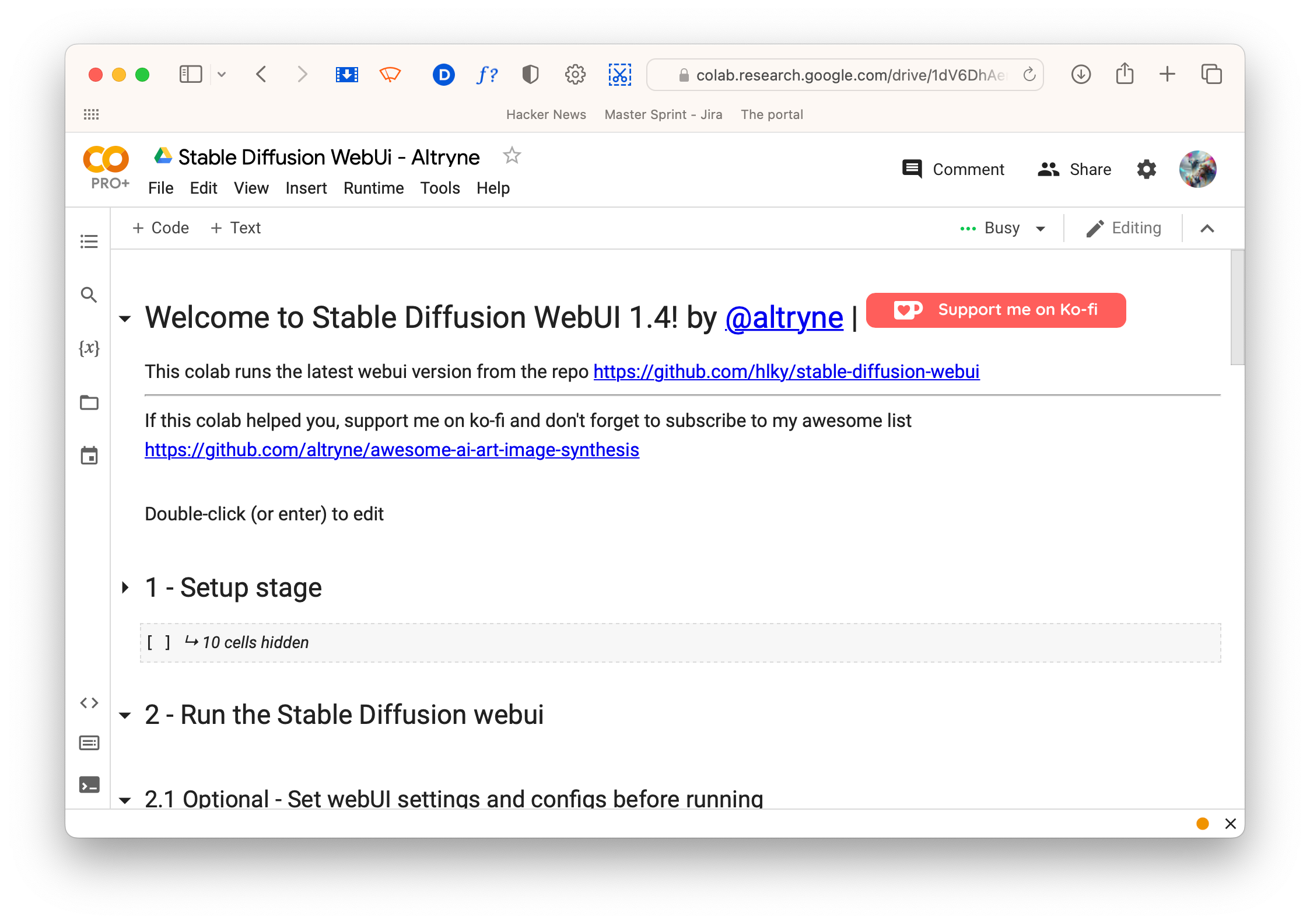This screenshot has width=1310, height=924.
Task: Click the notebook vertical scrollbar
Action: coord(1237,307)
